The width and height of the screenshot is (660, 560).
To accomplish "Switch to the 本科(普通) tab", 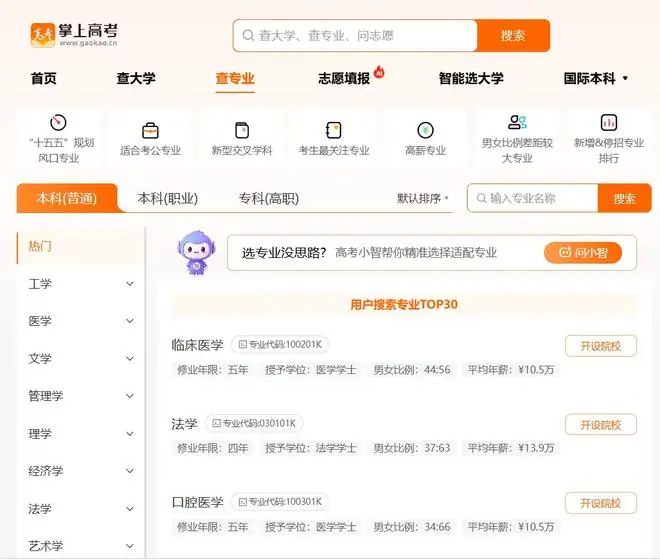I will (x=67, y=198).
